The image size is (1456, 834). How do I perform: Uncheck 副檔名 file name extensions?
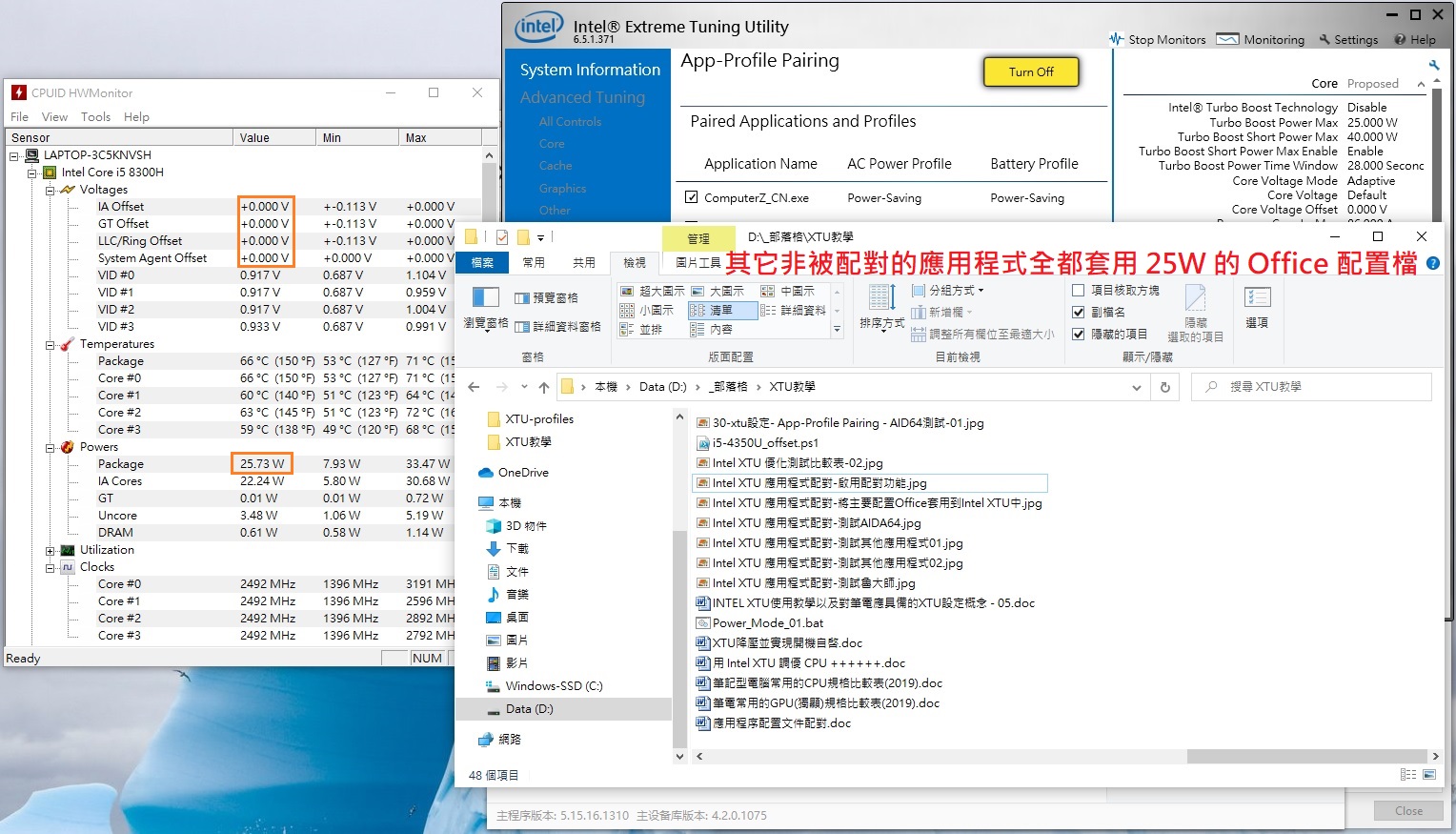(1079, 313)
